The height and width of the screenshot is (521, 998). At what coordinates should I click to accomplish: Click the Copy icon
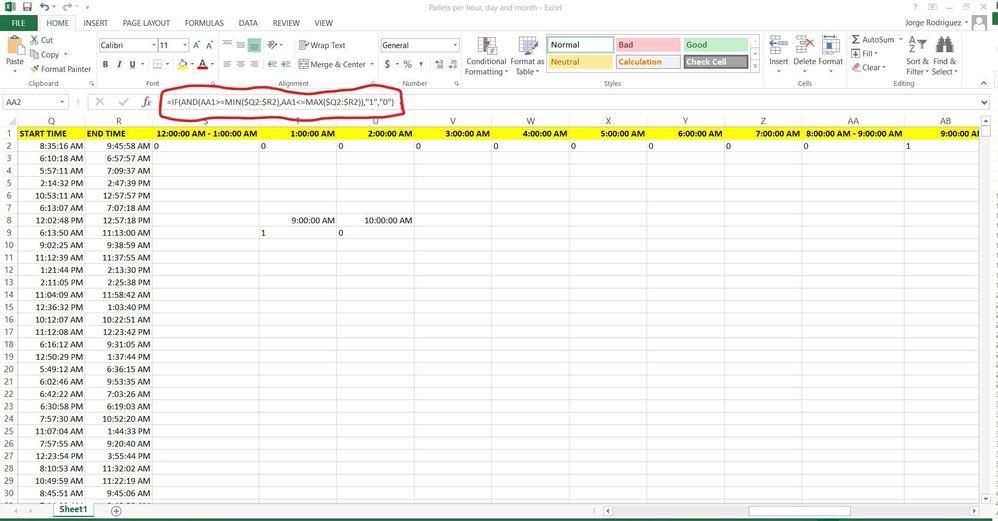click(34, 54)
